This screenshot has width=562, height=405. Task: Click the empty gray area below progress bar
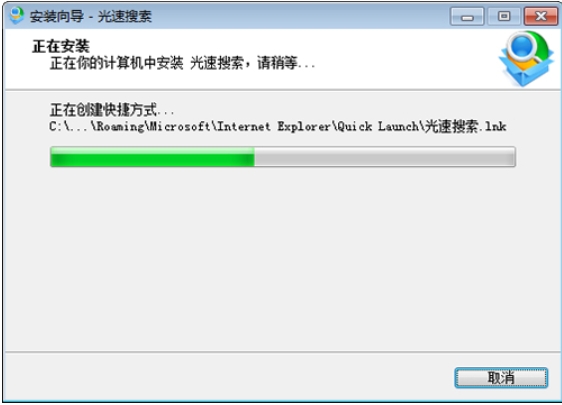point(281,258)
